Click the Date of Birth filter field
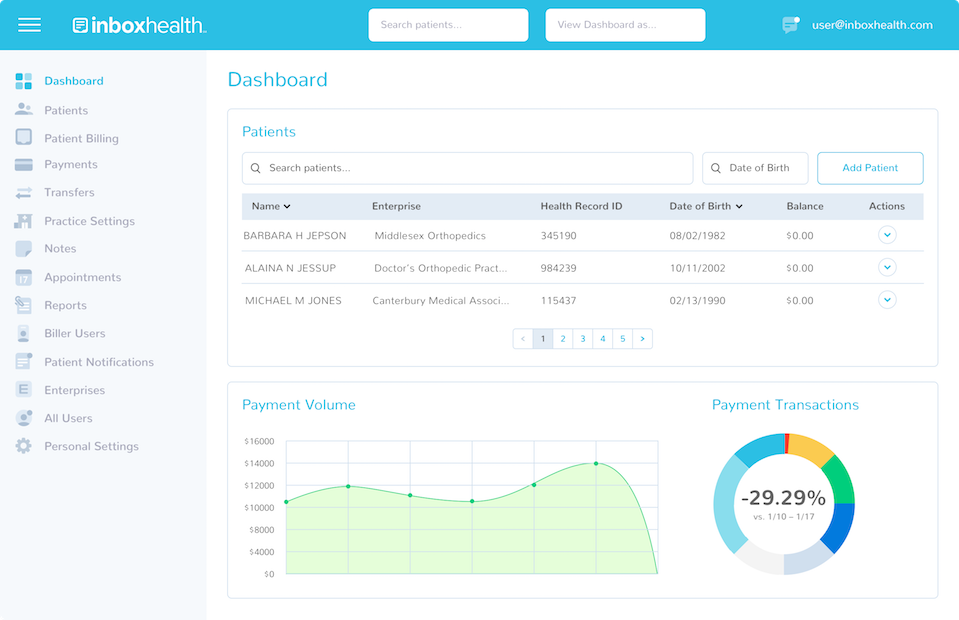 pos(755,168)
